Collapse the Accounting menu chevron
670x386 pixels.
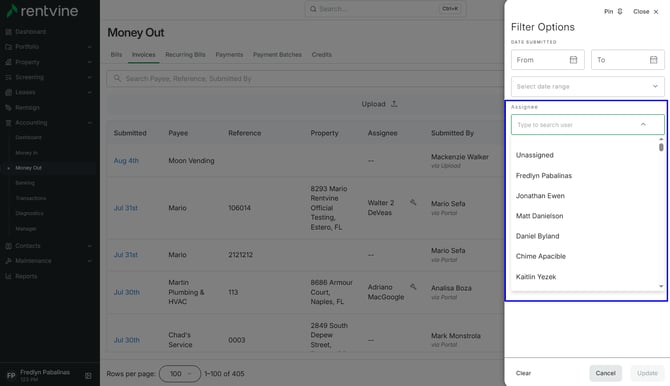coord(90,123)
